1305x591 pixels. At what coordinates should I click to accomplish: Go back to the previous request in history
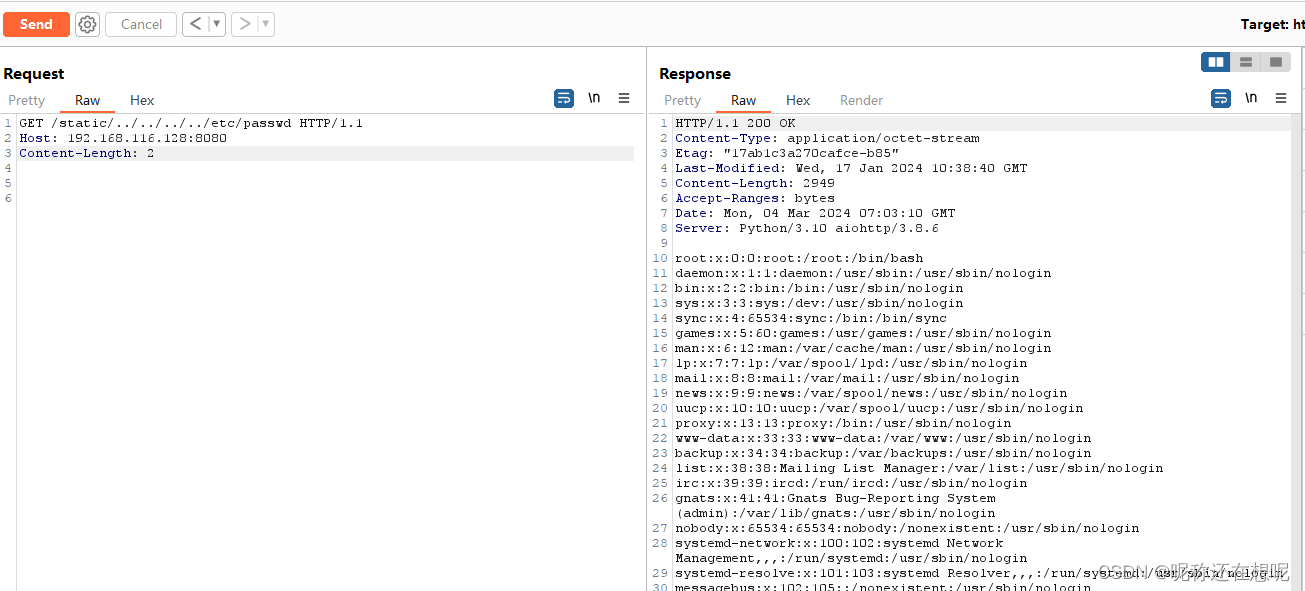tap(195, 24)
